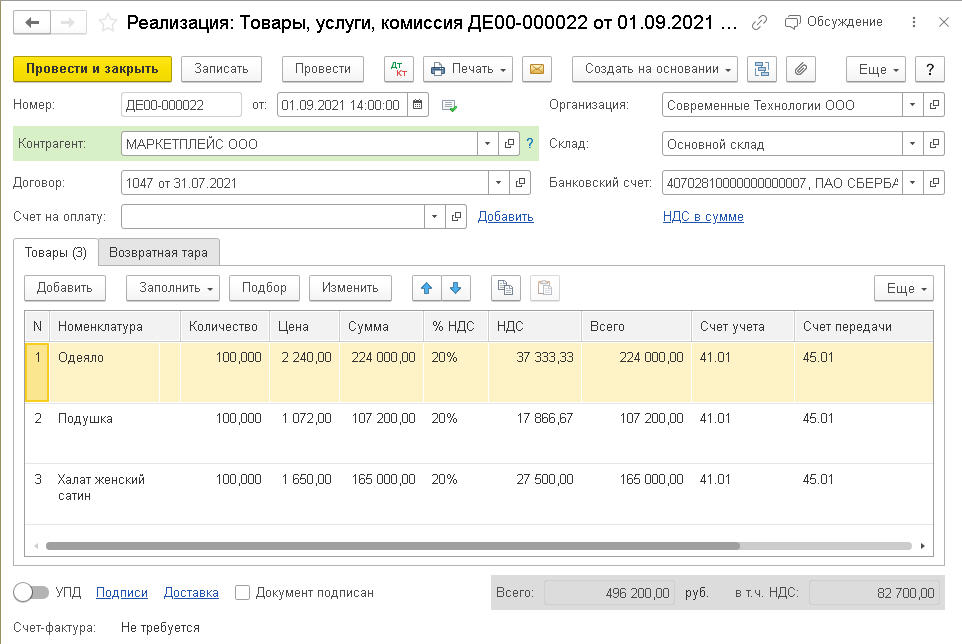This screenshot has width=962, height=644.
Task: Copy rows with the copy icon
Action: (506, 288)
